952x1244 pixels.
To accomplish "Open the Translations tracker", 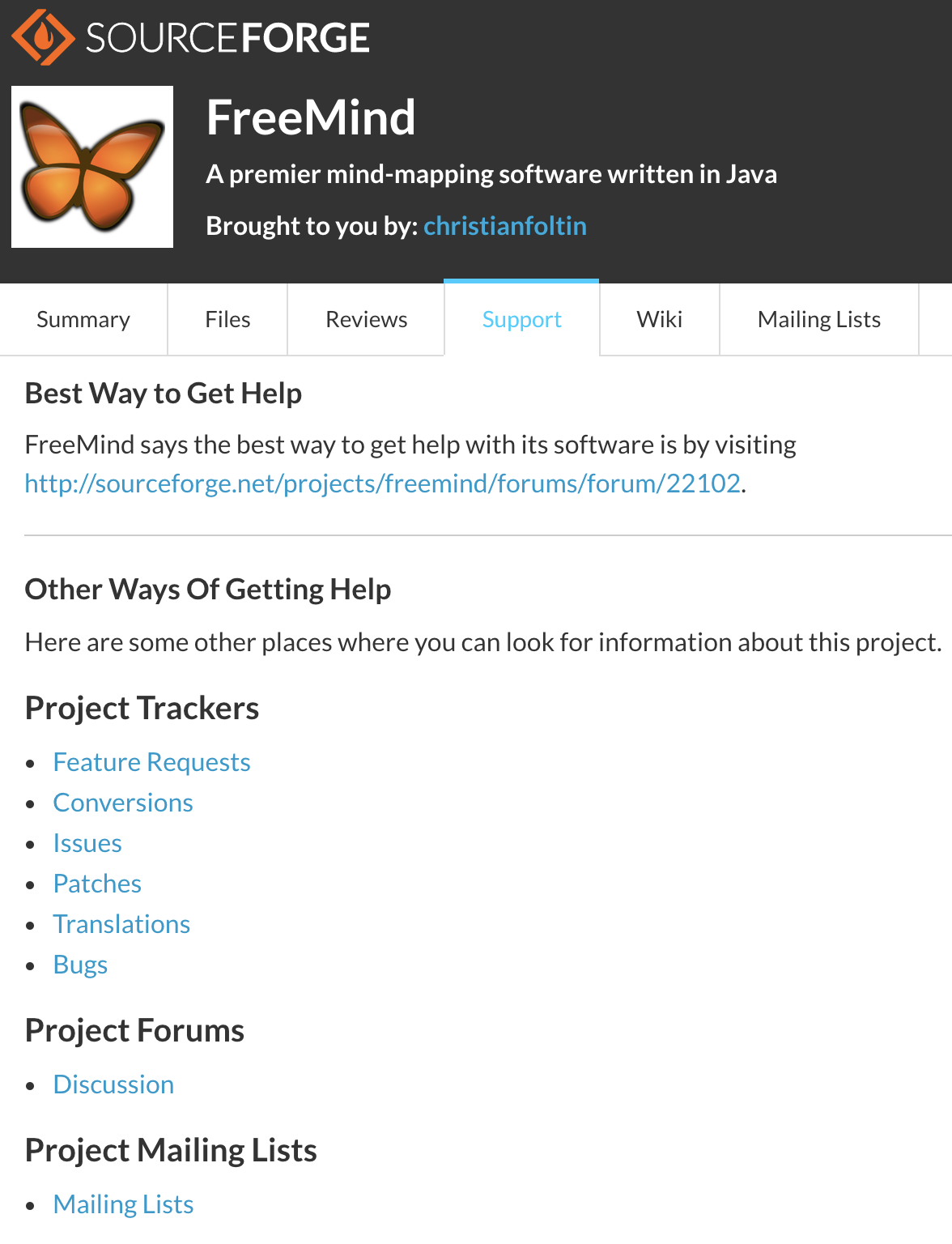I will coord(121,924).
